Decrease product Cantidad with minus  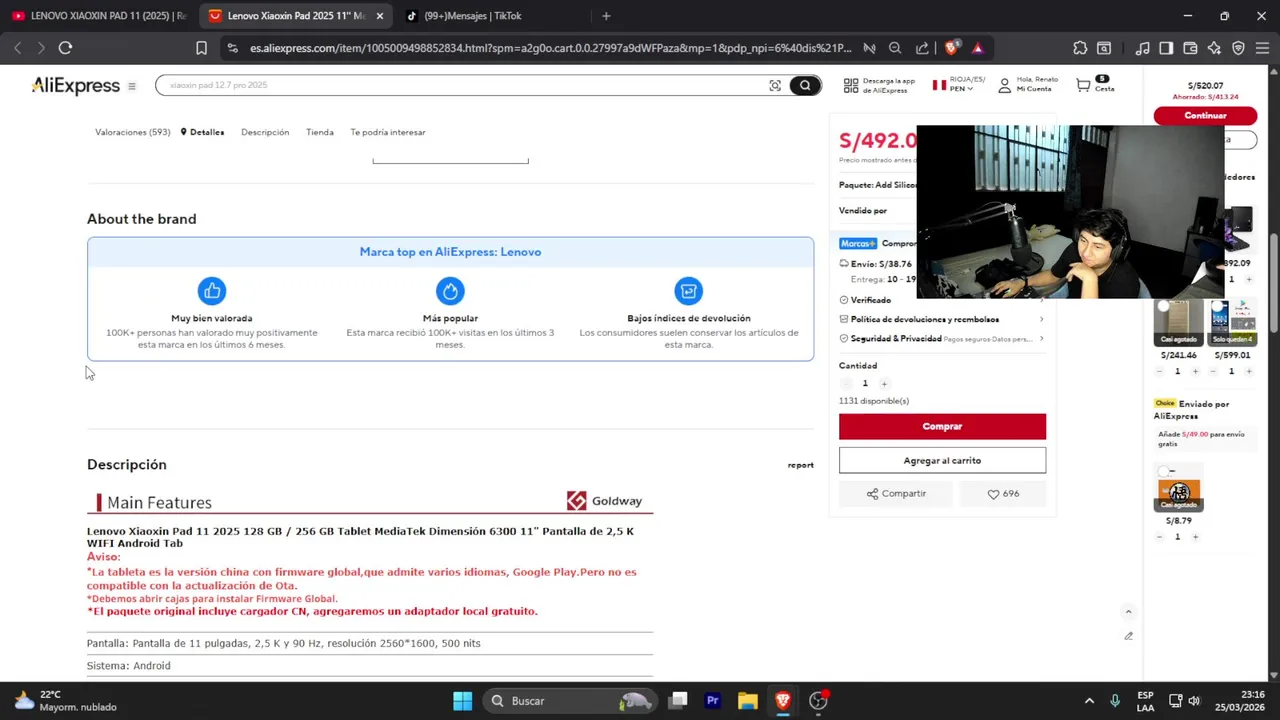tap(846, 384)
